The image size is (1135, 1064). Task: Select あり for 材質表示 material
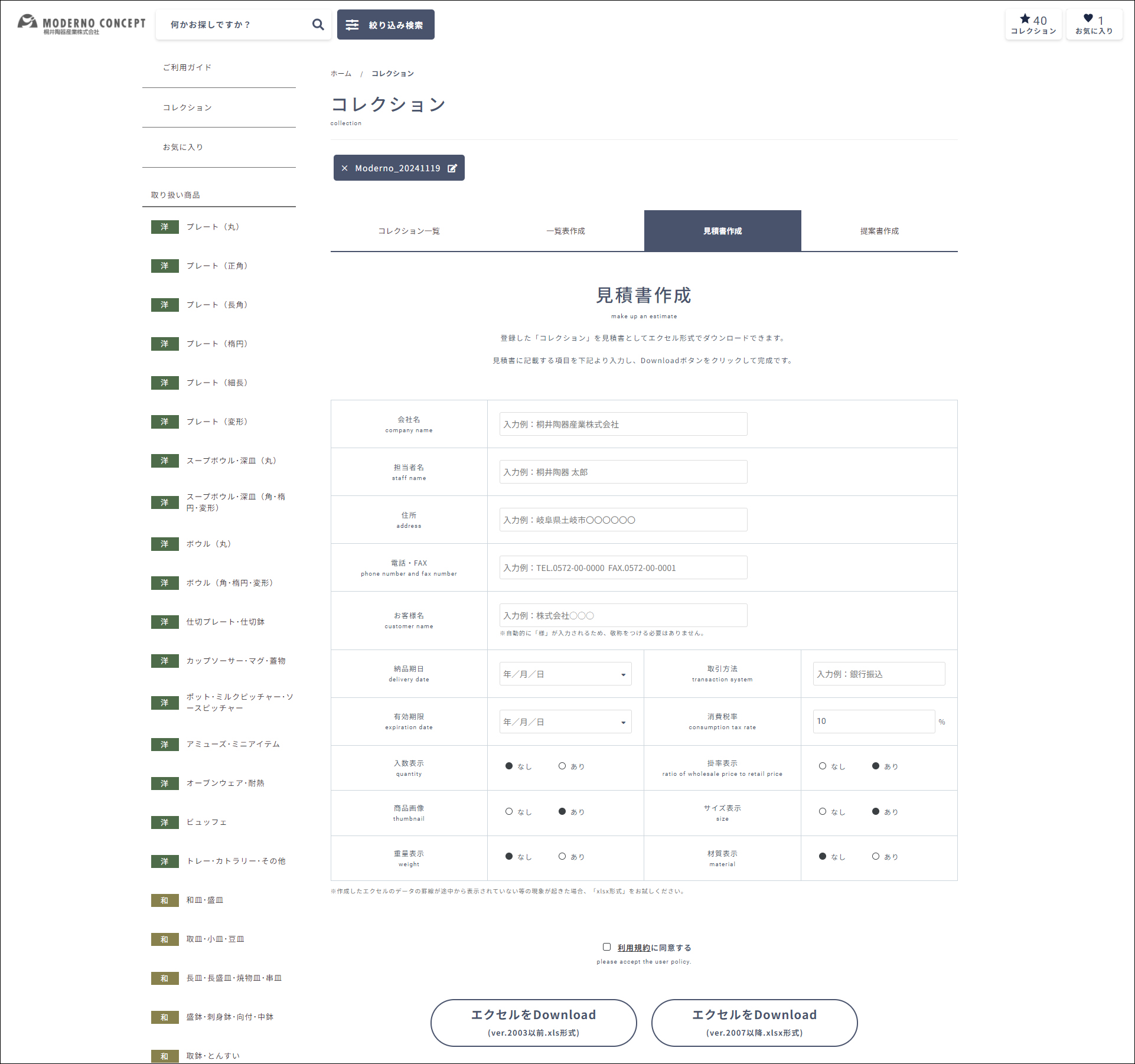(876, 856)
